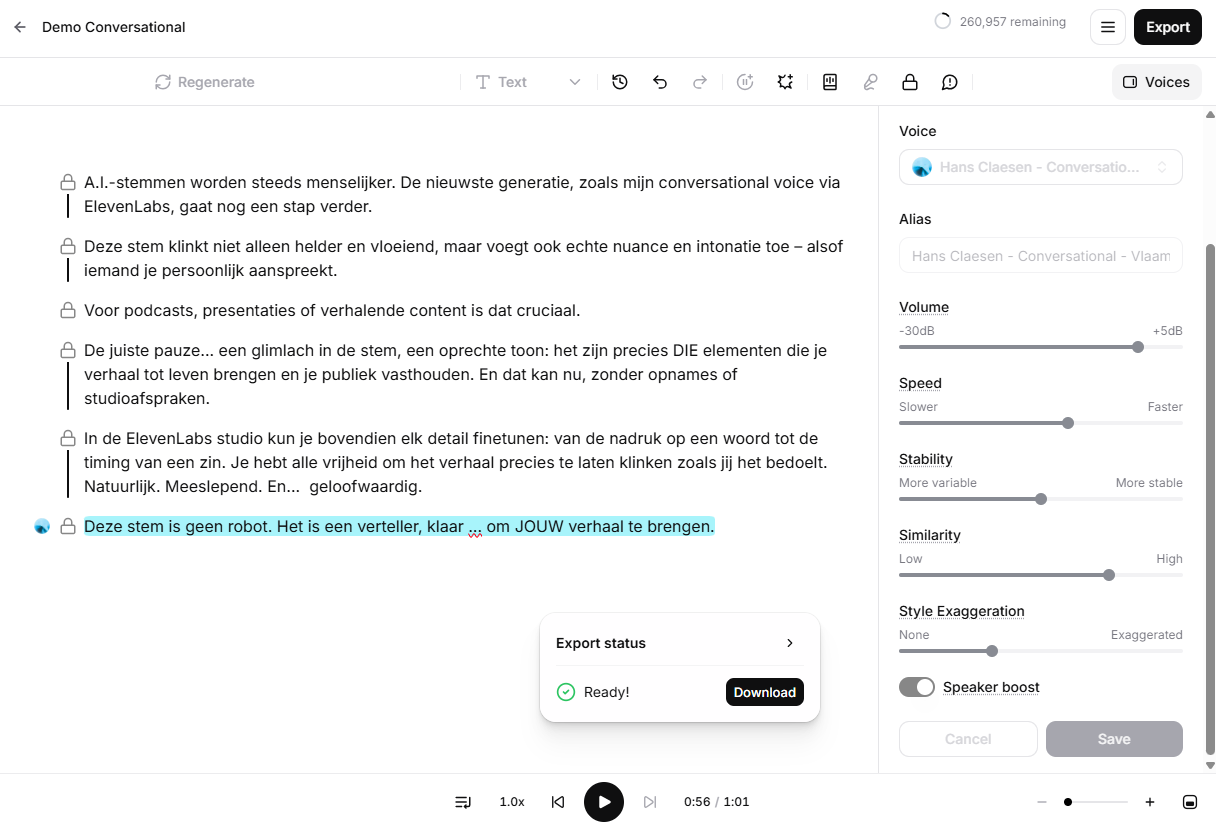Change the 1.0x playback speed
Viewport: 1216px width, 827px height.
tap(512, 802)
